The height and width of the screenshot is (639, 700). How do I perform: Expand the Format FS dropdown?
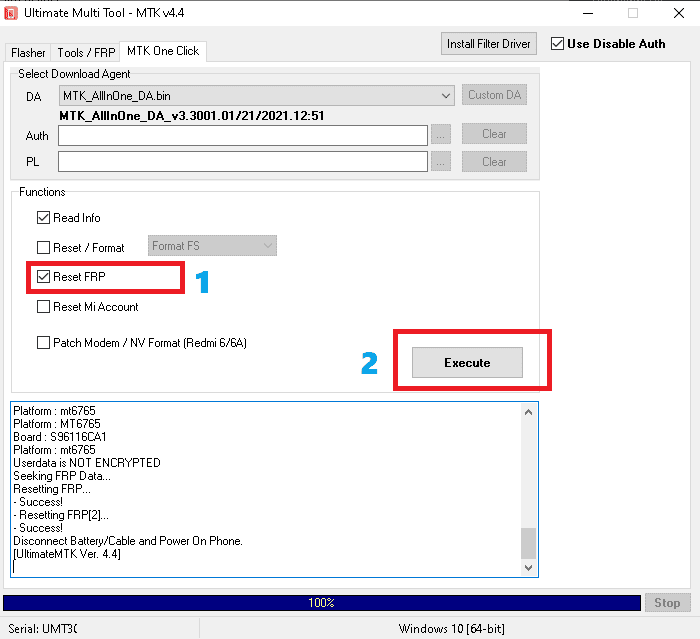click(212, 246)
